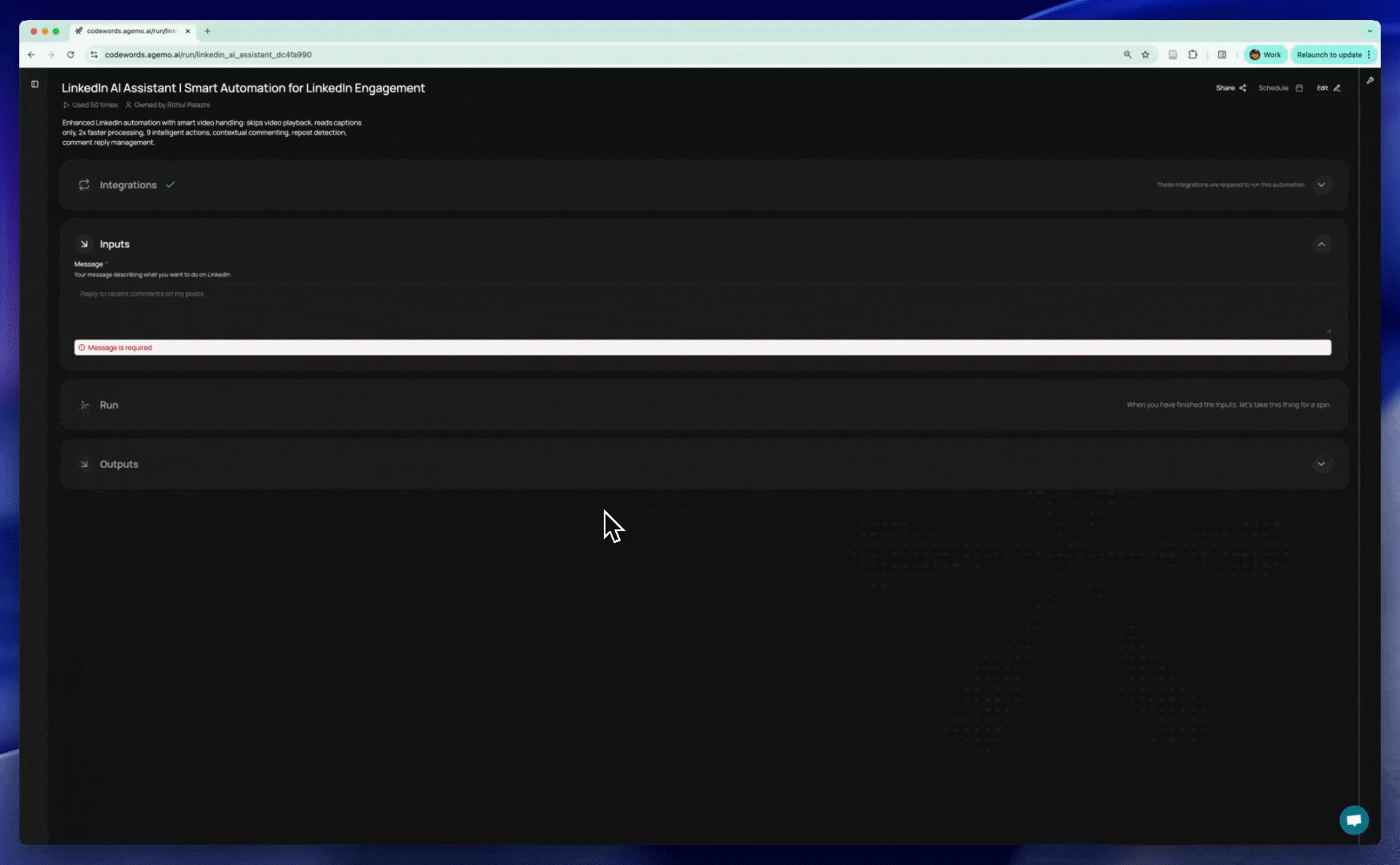This screenshot has height=865, width=1400.
Task: Click Edit with the pencil icon
Action: point(1328,88)
